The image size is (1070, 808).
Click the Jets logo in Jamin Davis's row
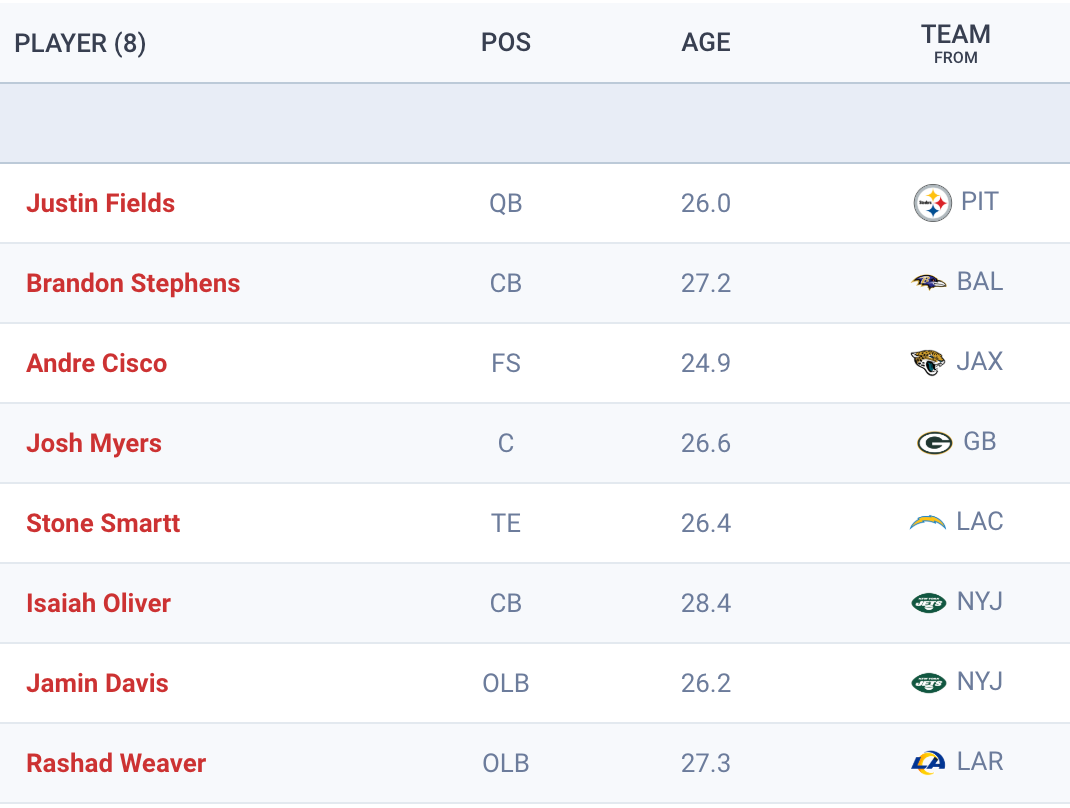click(x=929, y=682)
